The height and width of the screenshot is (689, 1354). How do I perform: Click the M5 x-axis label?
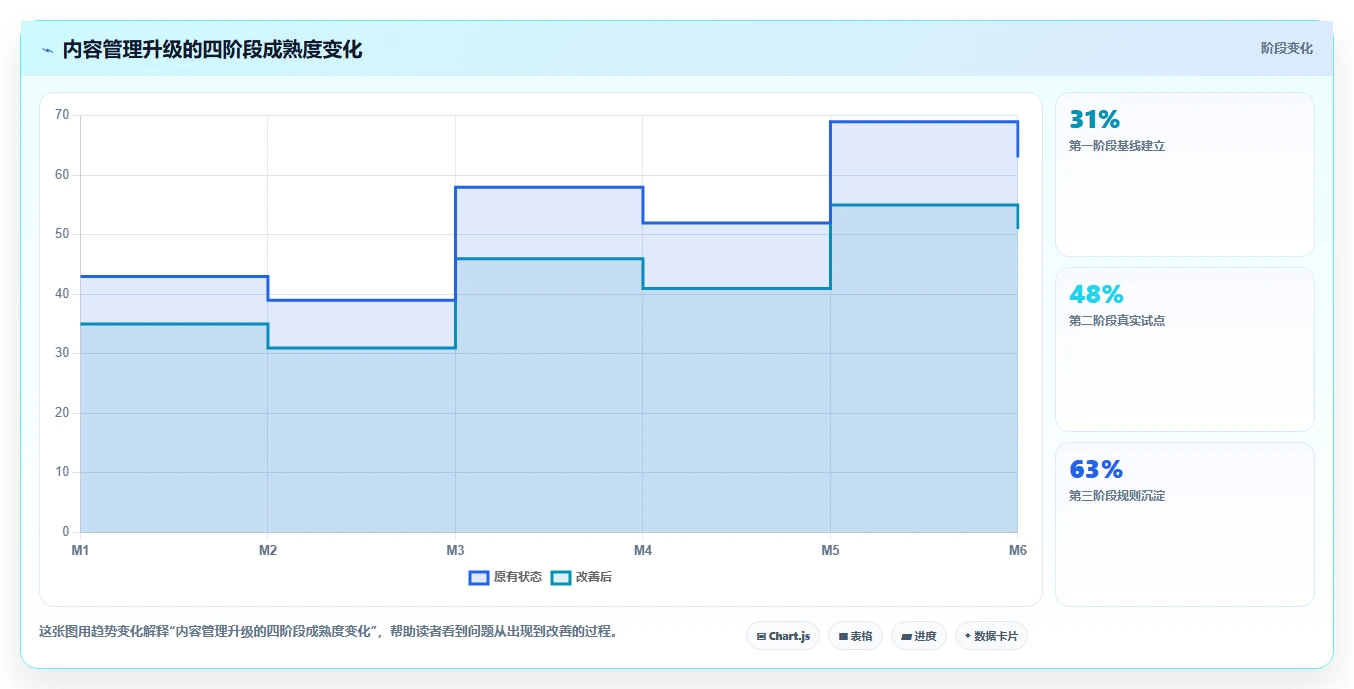(x=830, y=550)
